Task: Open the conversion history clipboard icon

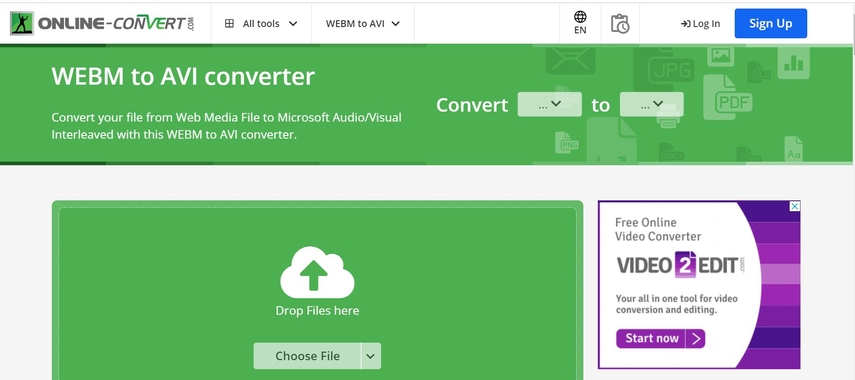Action: point(620,23)
